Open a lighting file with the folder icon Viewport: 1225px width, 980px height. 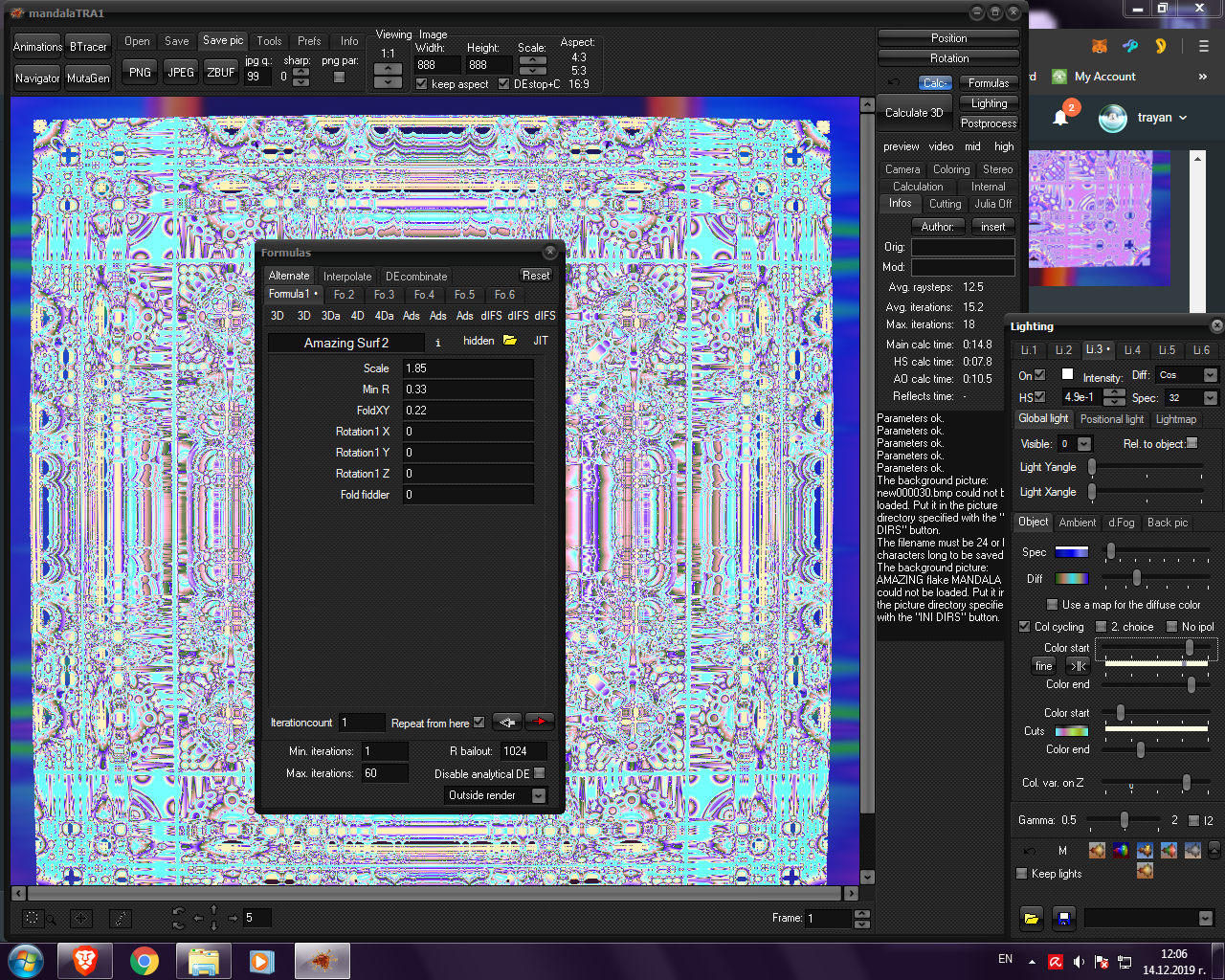[1031, 918]
